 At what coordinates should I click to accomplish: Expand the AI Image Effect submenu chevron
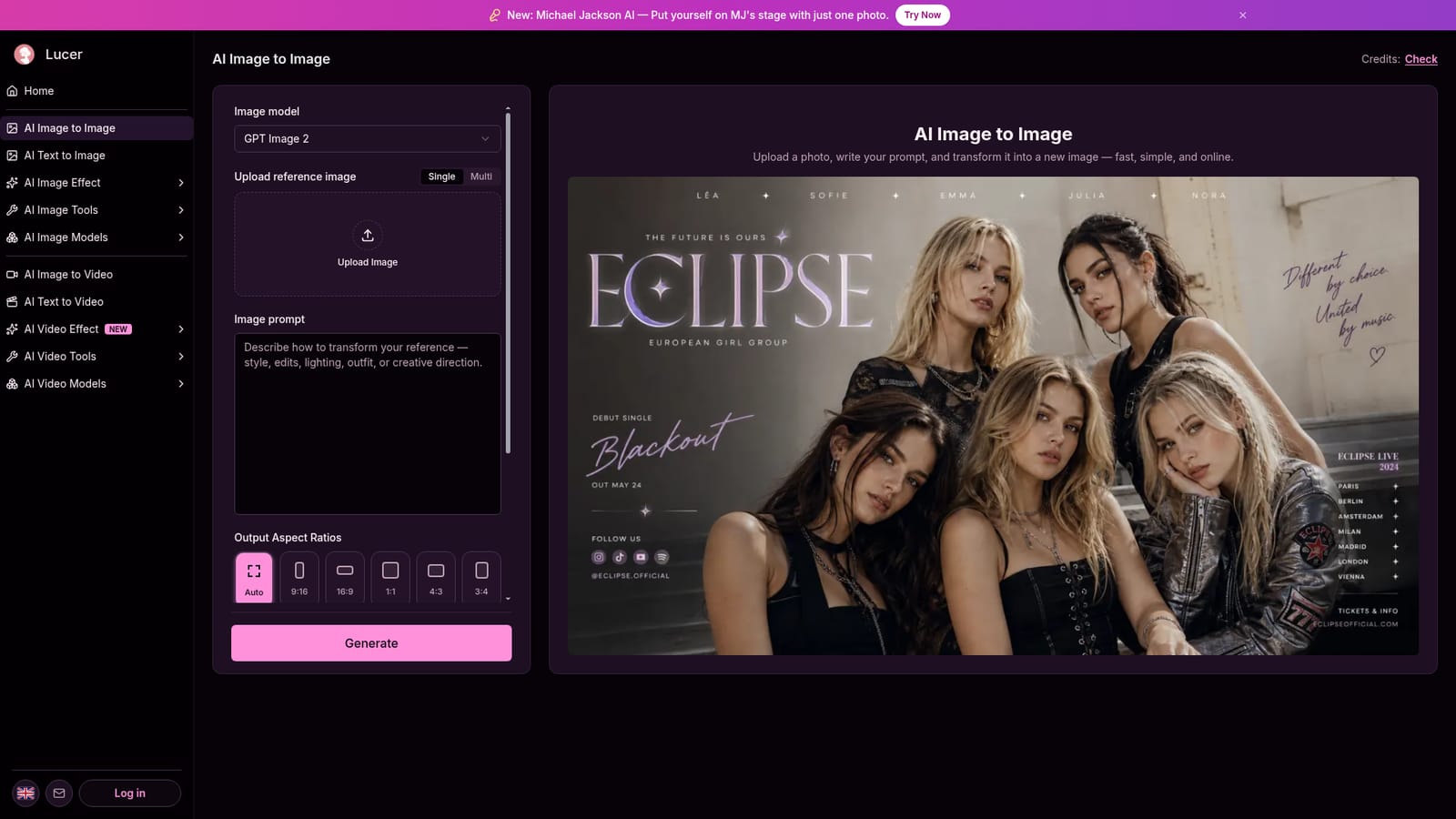pyautogui.click(x=180, y=183)
